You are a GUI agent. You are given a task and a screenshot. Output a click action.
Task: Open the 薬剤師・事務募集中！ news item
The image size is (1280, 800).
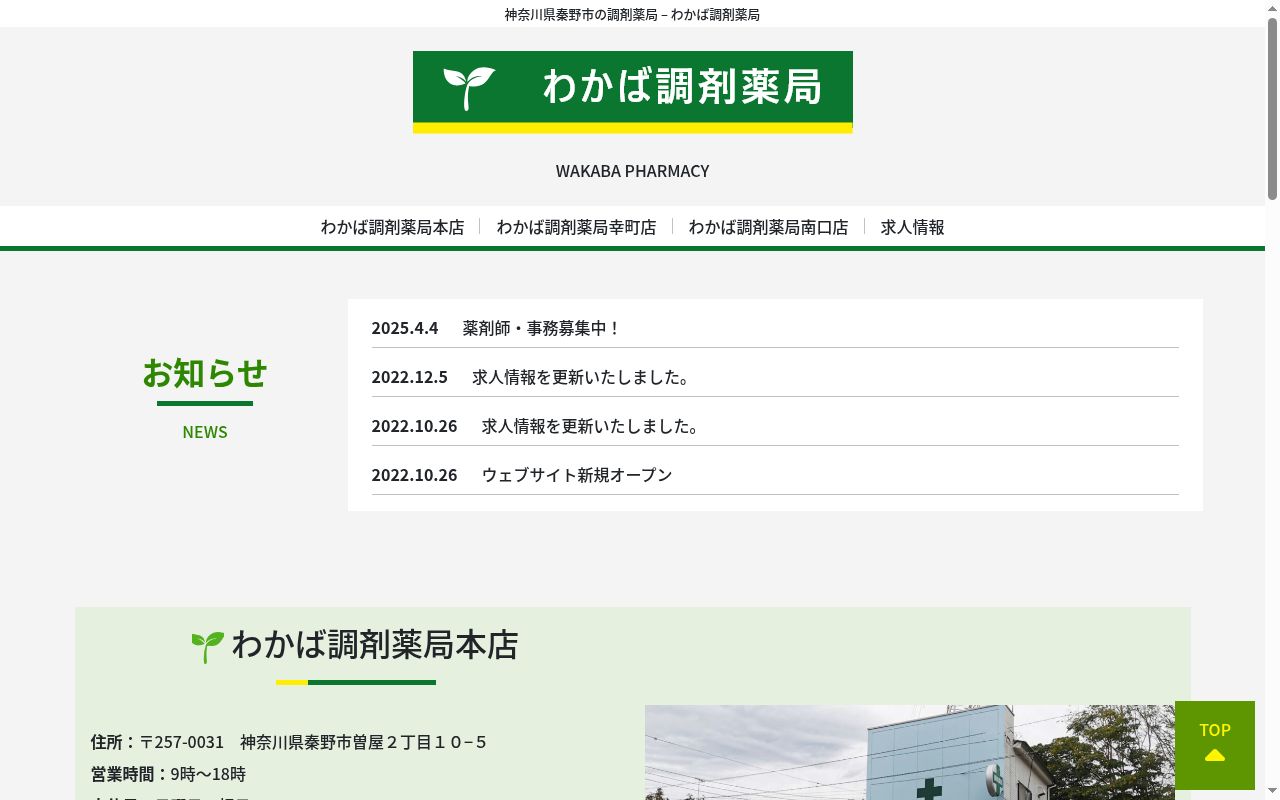click(542, 328)
